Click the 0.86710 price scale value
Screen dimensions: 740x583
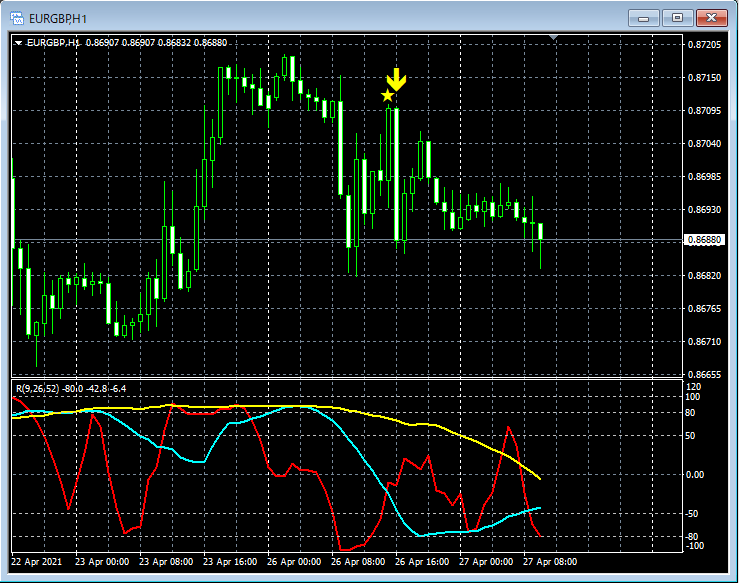click(x=705, y=342)
